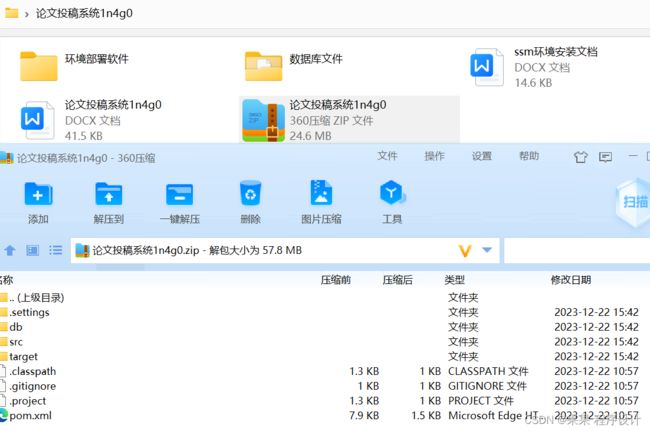Screen dimensions: 650x431
Task: Sort by the 修改日期 column header
Action: point(571,280)
